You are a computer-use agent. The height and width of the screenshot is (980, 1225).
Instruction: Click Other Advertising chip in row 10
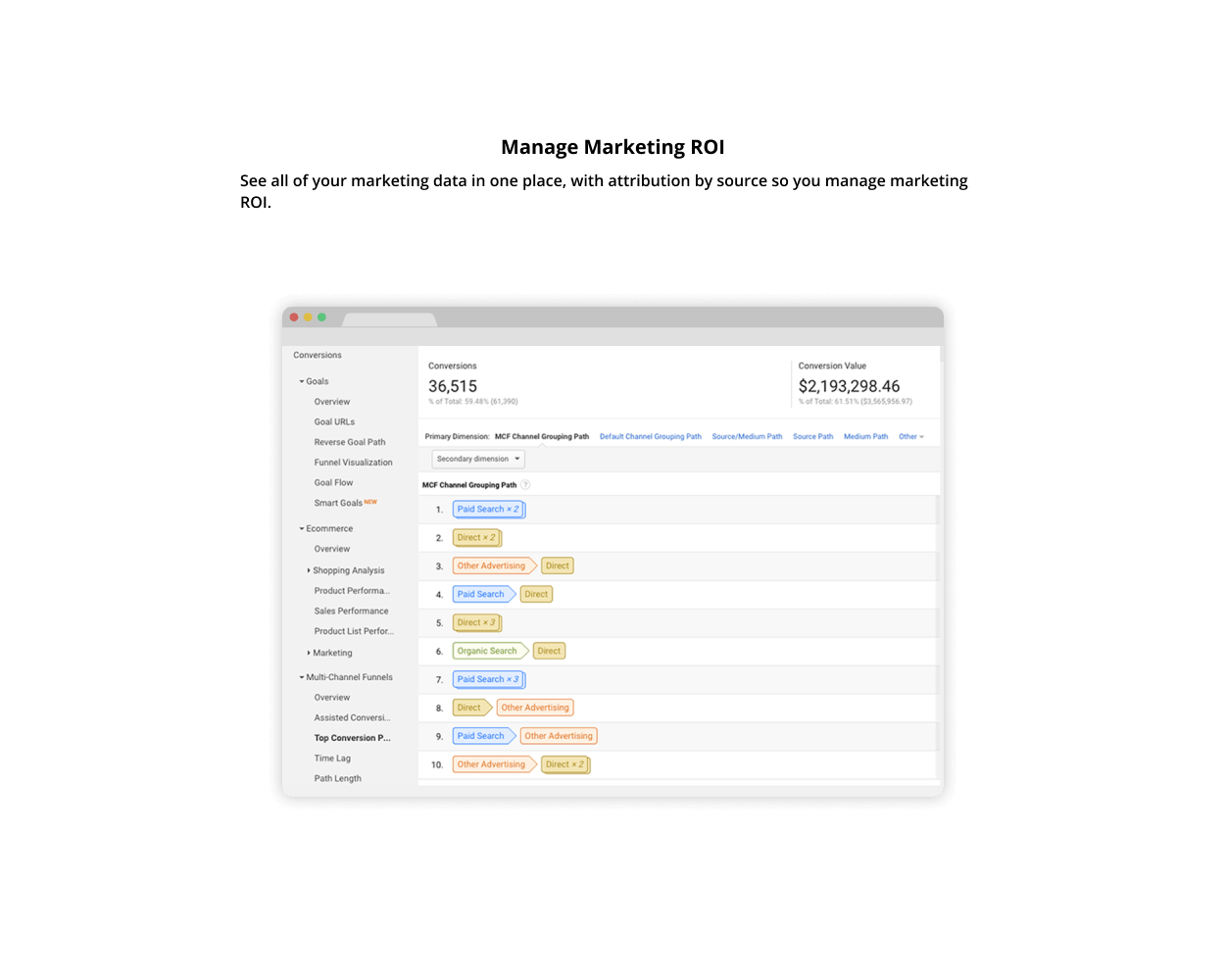click(x=494, y=765)
